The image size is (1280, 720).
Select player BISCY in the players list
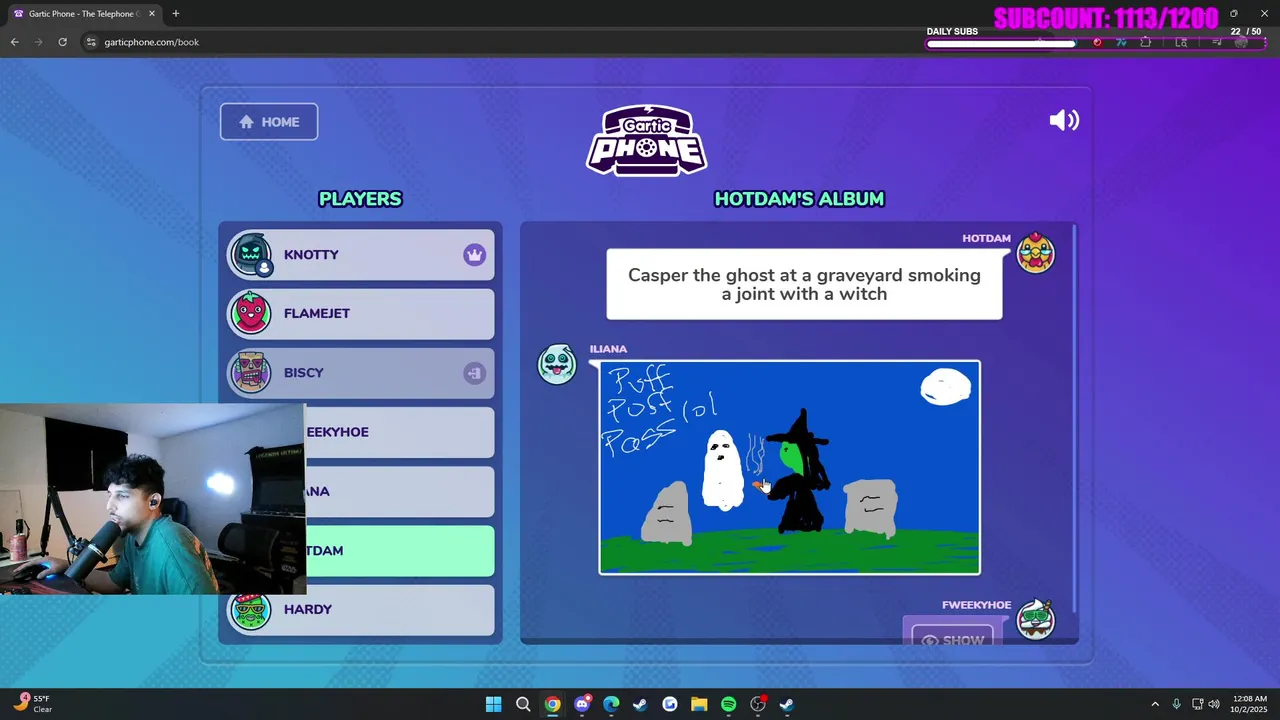[x=361, y=373]
